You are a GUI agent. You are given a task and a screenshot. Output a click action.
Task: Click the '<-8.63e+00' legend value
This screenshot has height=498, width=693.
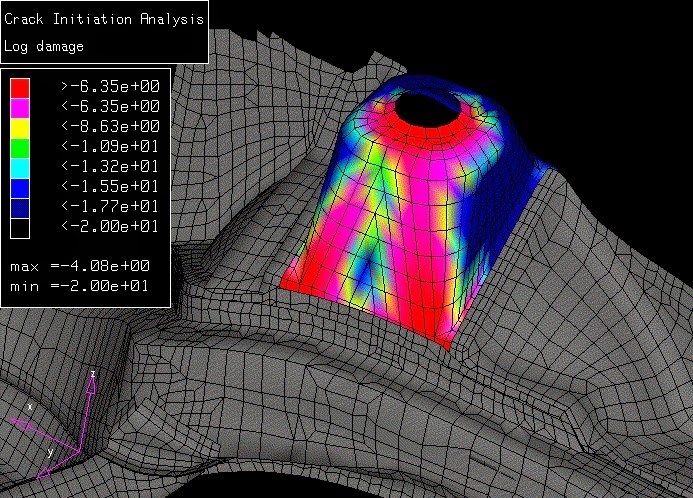click(110, 126)
